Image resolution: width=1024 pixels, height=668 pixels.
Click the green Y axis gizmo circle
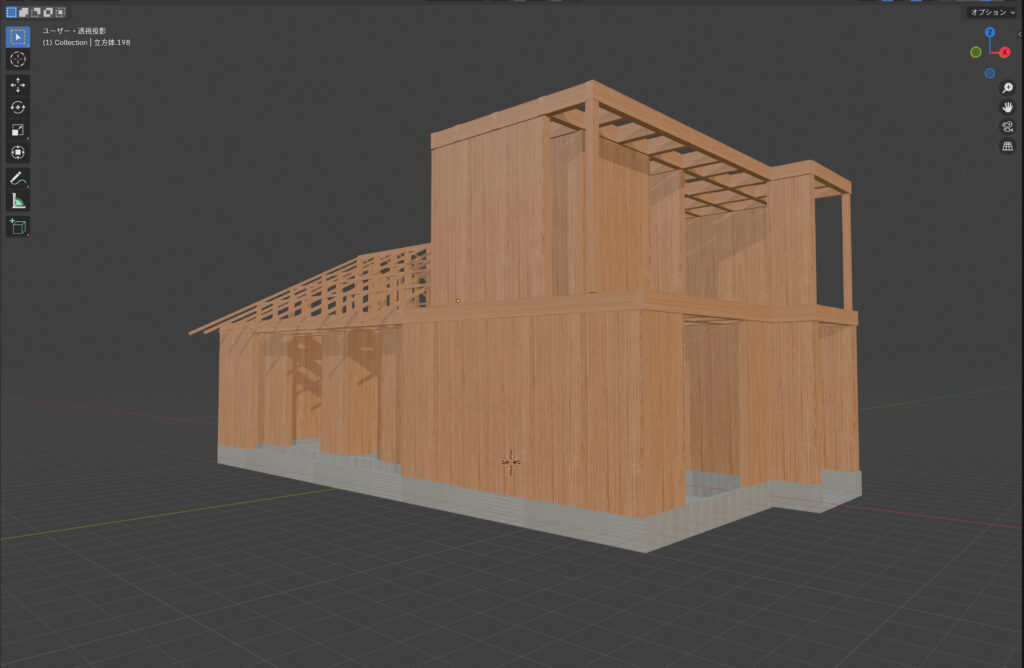975,52
